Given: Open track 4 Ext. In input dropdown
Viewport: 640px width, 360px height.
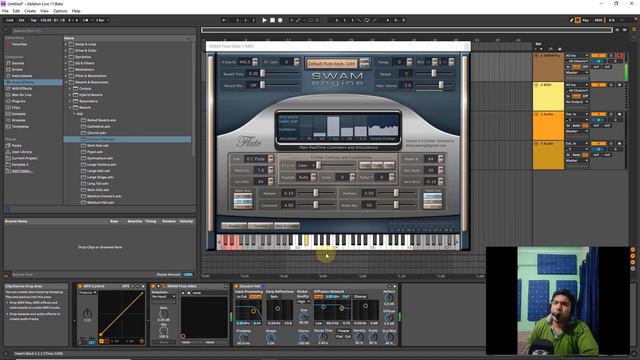Looking at the screenshot, I should click(x=577, y=144).
